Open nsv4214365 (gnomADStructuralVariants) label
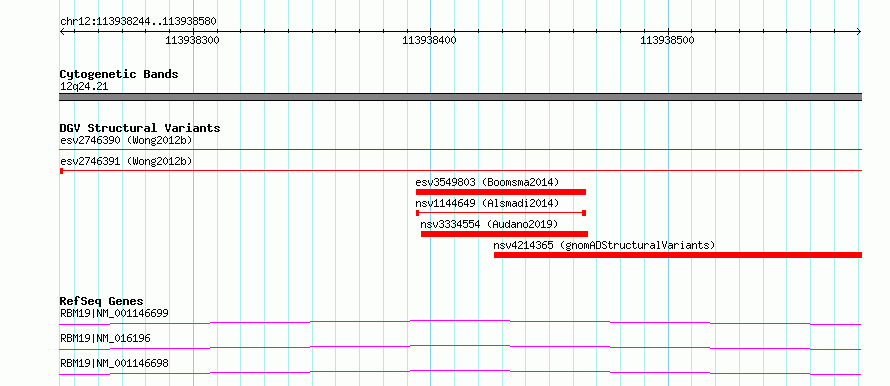The image size is (890, 386). [604, 245]
